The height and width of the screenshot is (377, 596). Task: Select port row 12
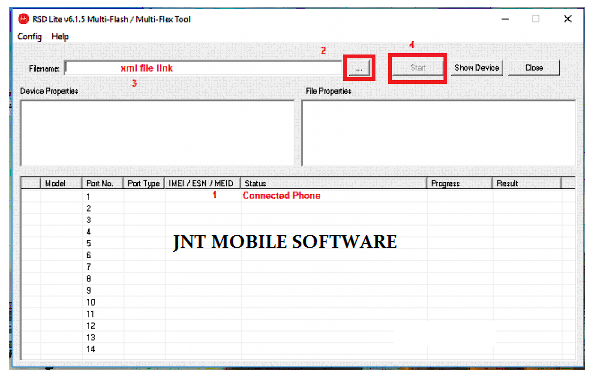pos(298,326)
